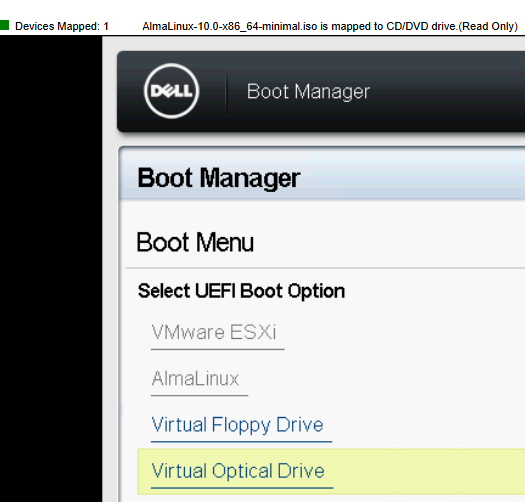
Task: Click the bold Boot Manager panel heading
Action: (x=219, y=178)
